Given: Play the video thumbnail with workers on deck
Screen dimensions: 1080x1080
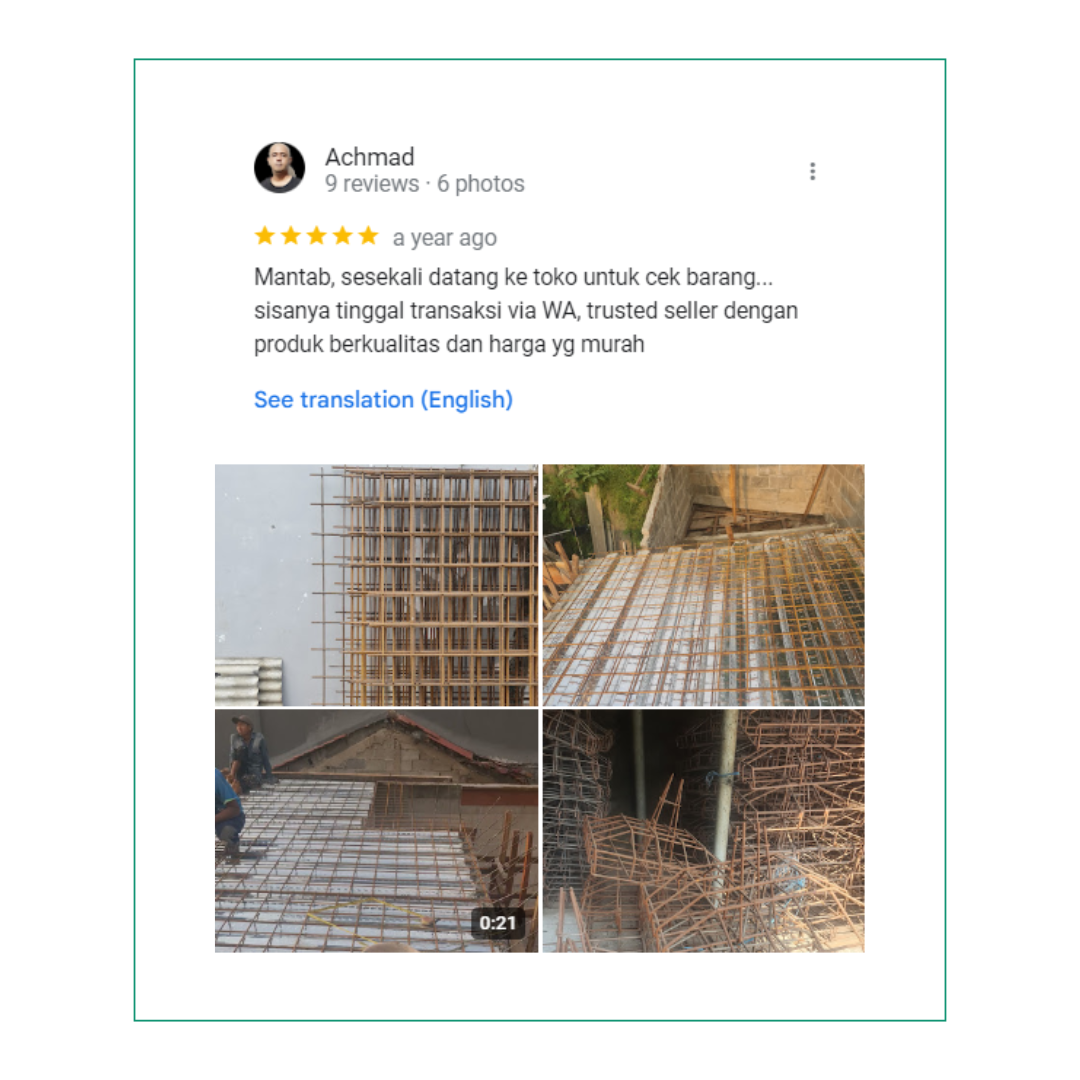Looking at the screenshot, I should 376,831.
